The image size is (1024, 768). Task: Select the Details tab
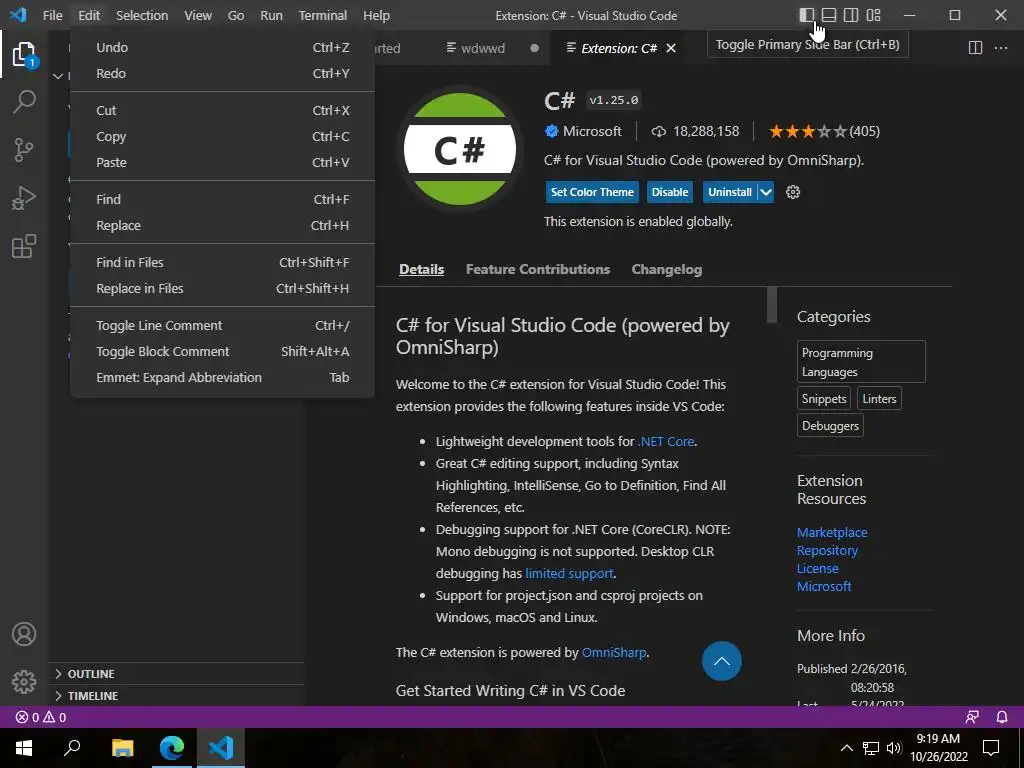click(421, 269)
